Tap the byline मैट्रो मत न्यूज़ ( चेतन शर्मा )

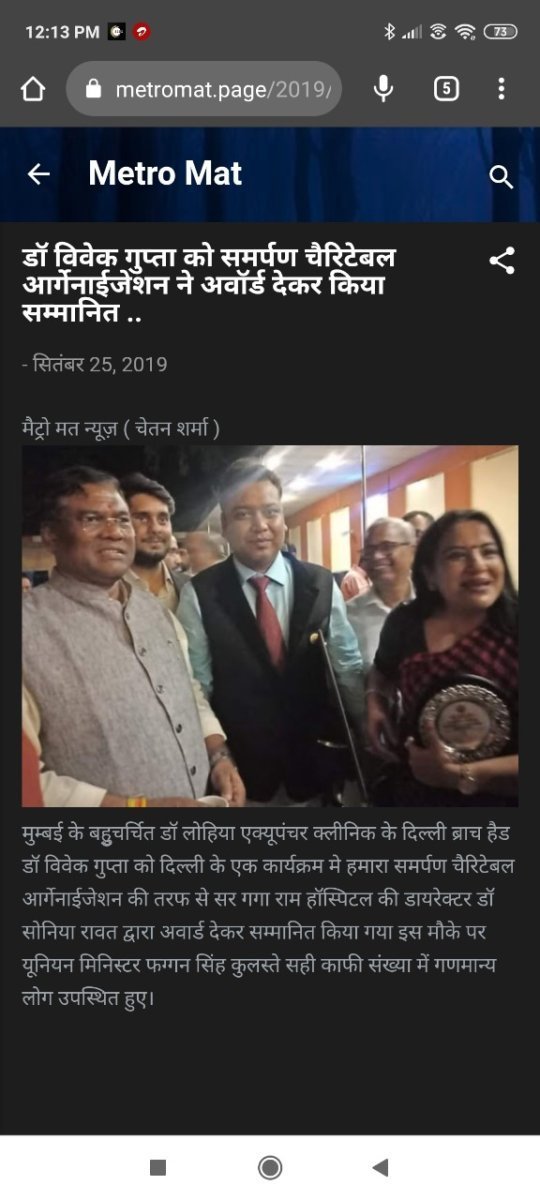tap(121, 429)
